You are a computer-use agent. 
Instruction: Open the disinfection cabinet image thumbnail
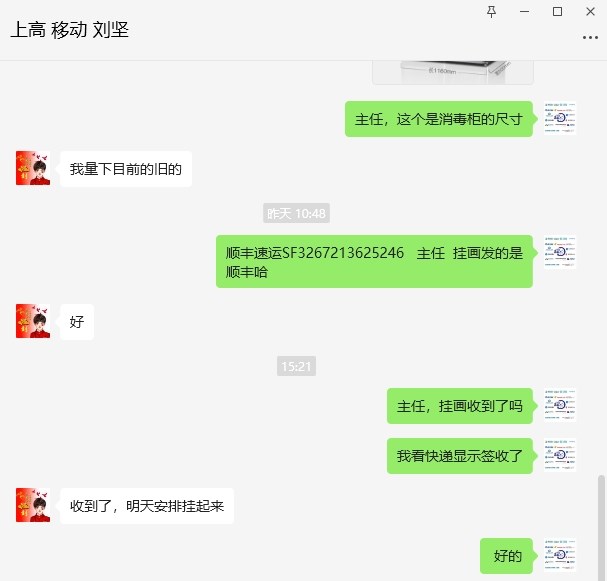pos(453,72)
